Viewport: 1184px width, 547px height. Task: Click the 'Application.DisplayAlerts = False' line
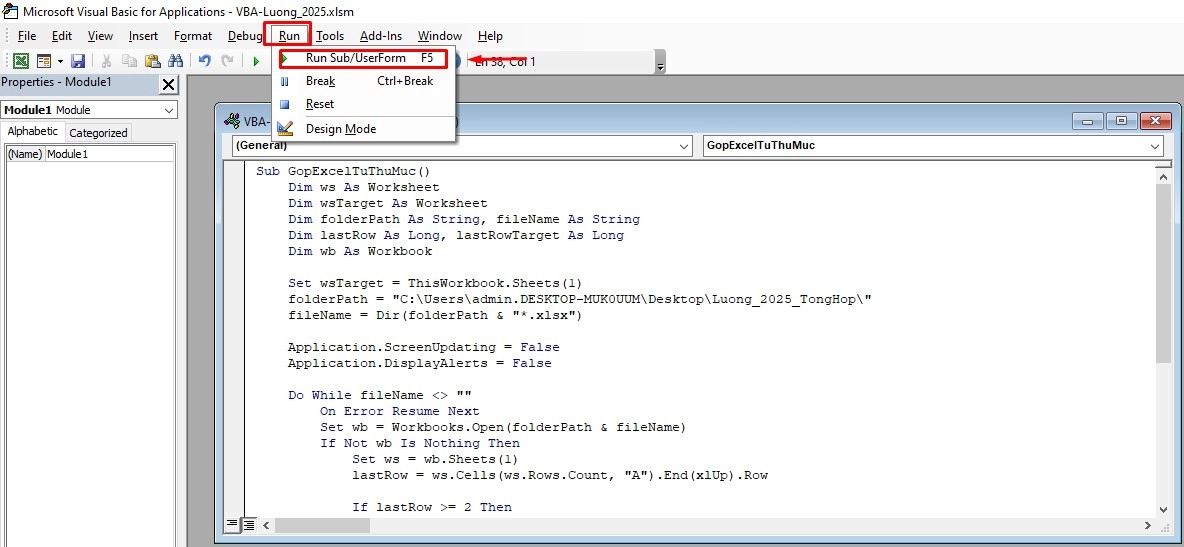click(420, 363)
